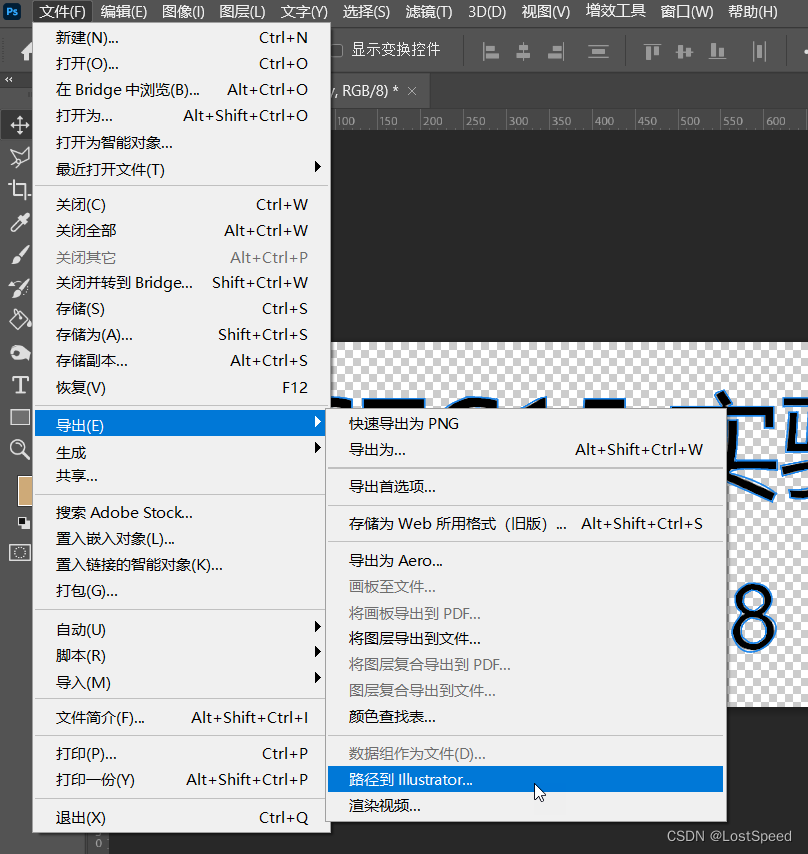Align bottom edges icon
The image size is (808, 854).
pos(717,52)
